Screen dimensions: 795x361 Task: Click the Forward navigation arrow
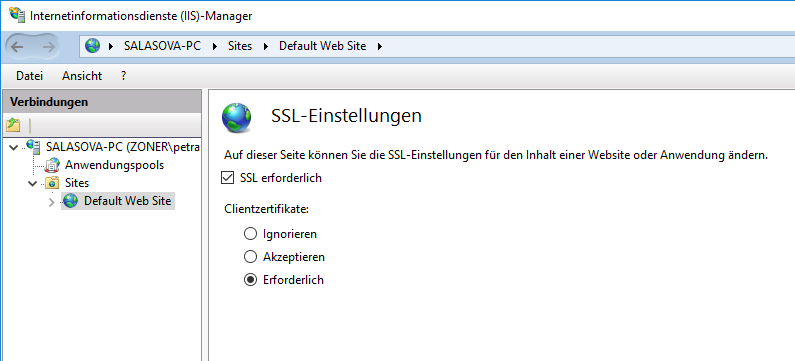[x=48, y=47]
